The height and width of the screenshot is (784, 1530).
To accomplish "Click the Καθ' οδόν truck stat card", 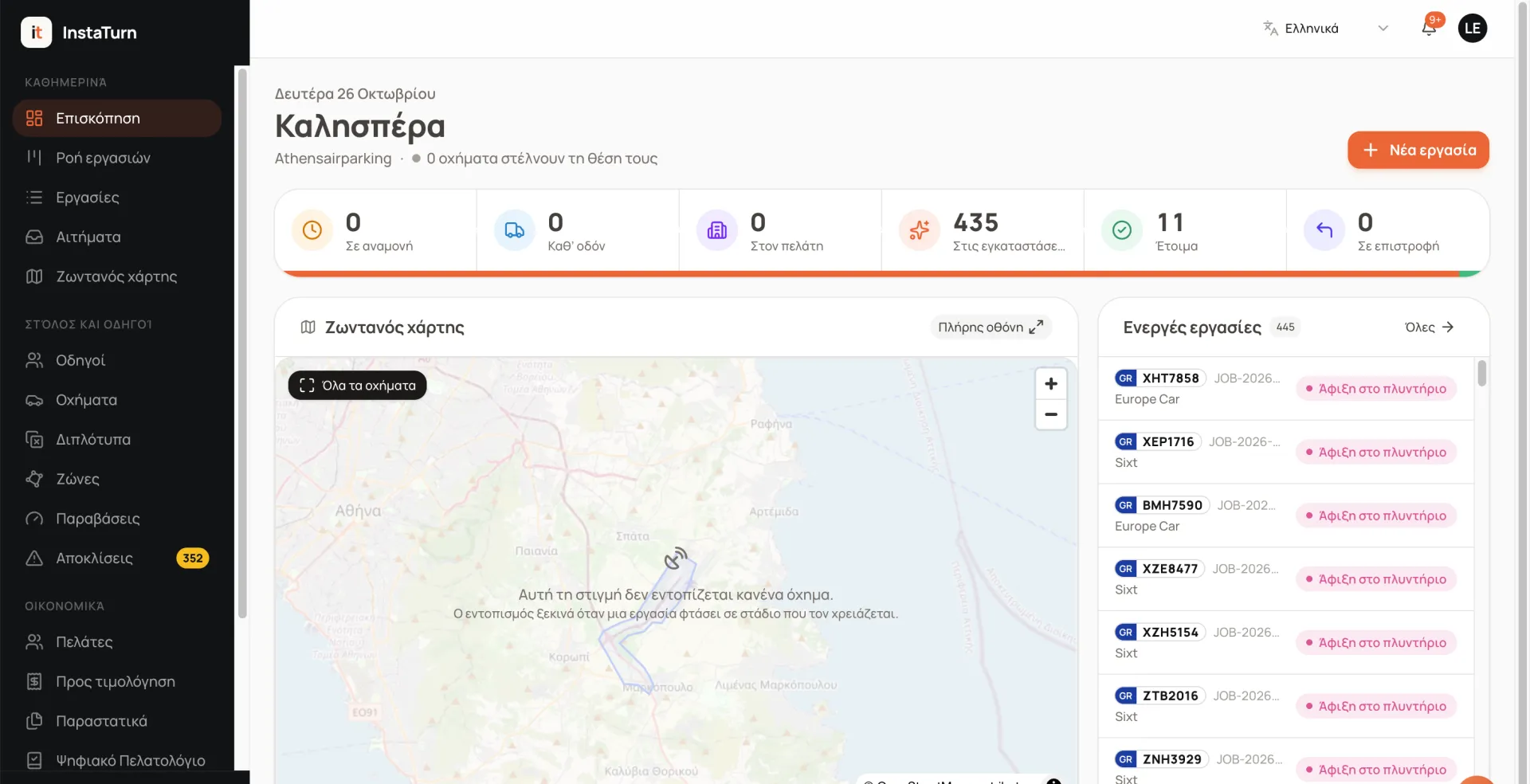I will click(x=578, y=231).
